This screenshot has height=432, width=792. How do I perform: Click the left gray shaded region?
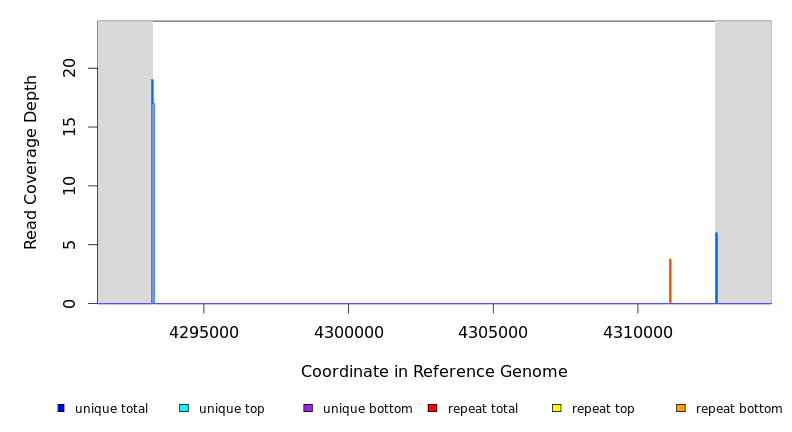(124, 160)
